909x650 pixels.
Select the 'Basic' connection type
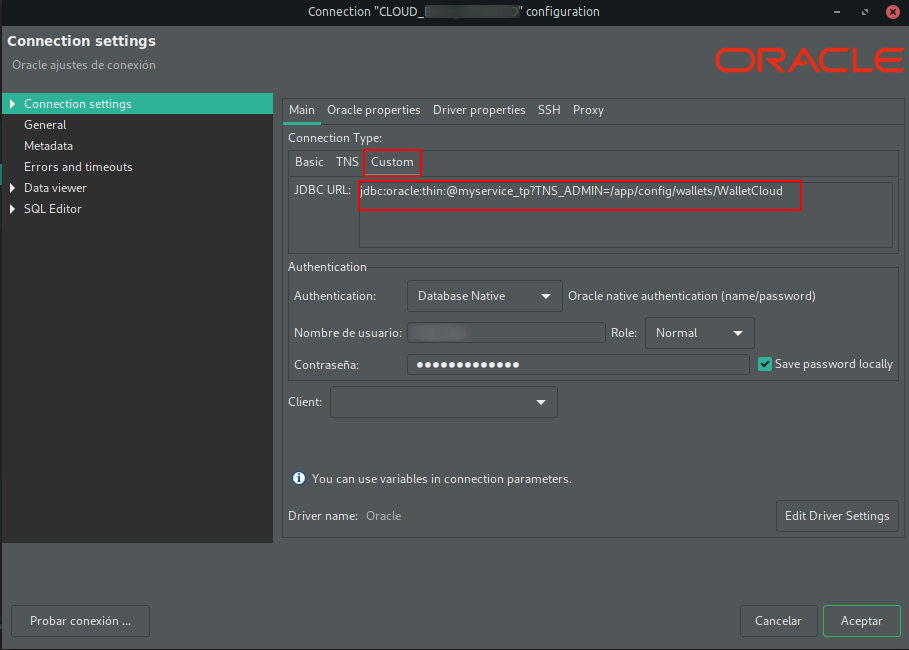[x=309, y=161]
